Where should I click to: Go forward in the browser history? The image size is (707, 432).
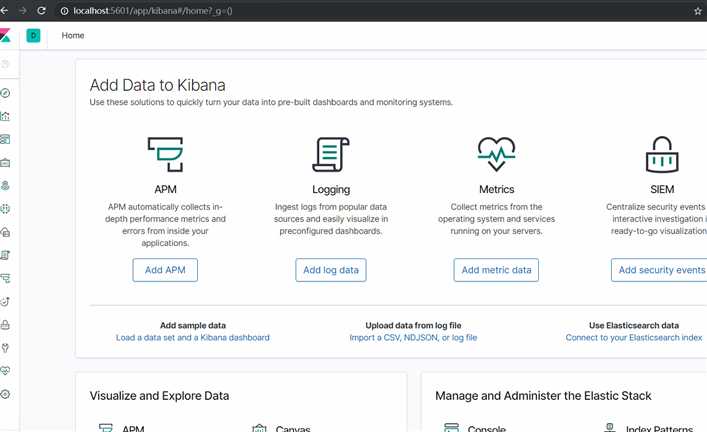point(23,10)
